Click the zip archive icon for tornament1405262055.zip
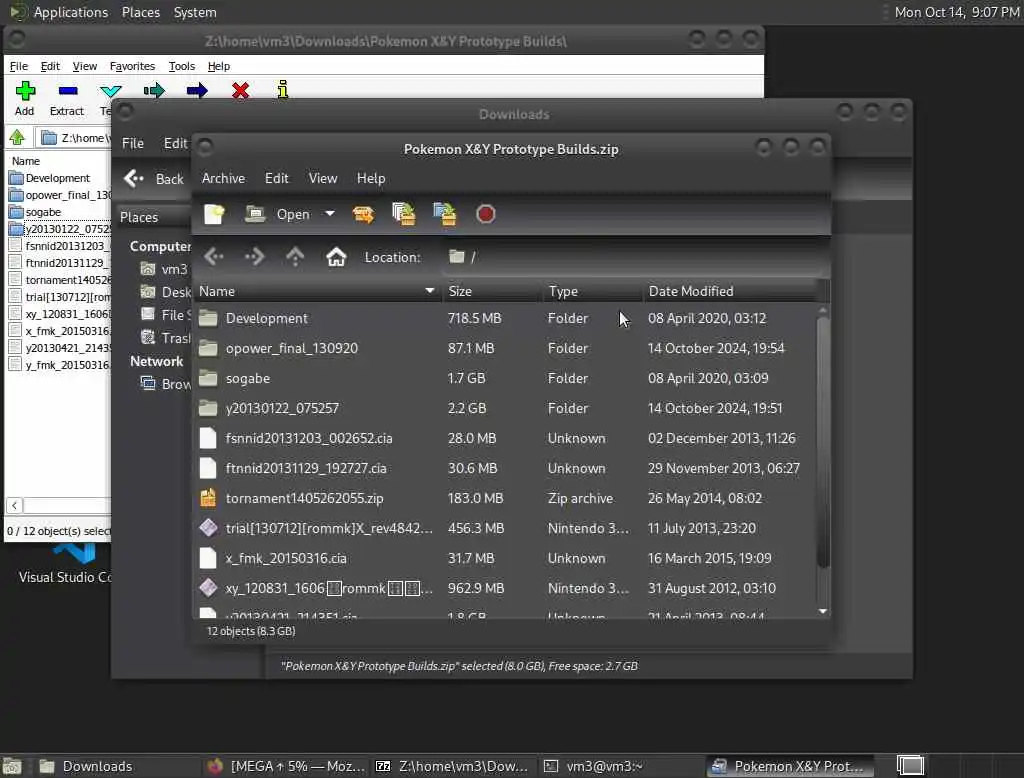This screenshot has height=778, width=1024. pyautogui.click(x=208, y=498)
